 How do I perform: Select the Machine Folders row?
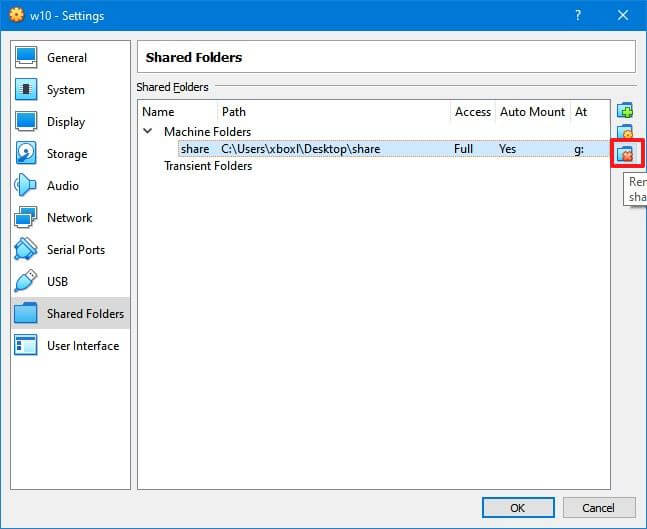[x=208, y=132]
